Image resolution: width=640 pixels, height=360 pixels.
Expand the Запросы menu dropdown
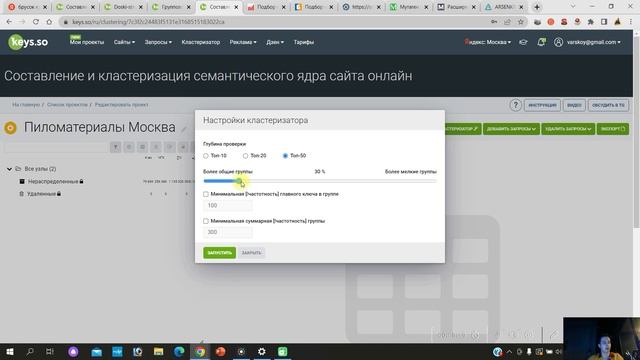point(158,42)
